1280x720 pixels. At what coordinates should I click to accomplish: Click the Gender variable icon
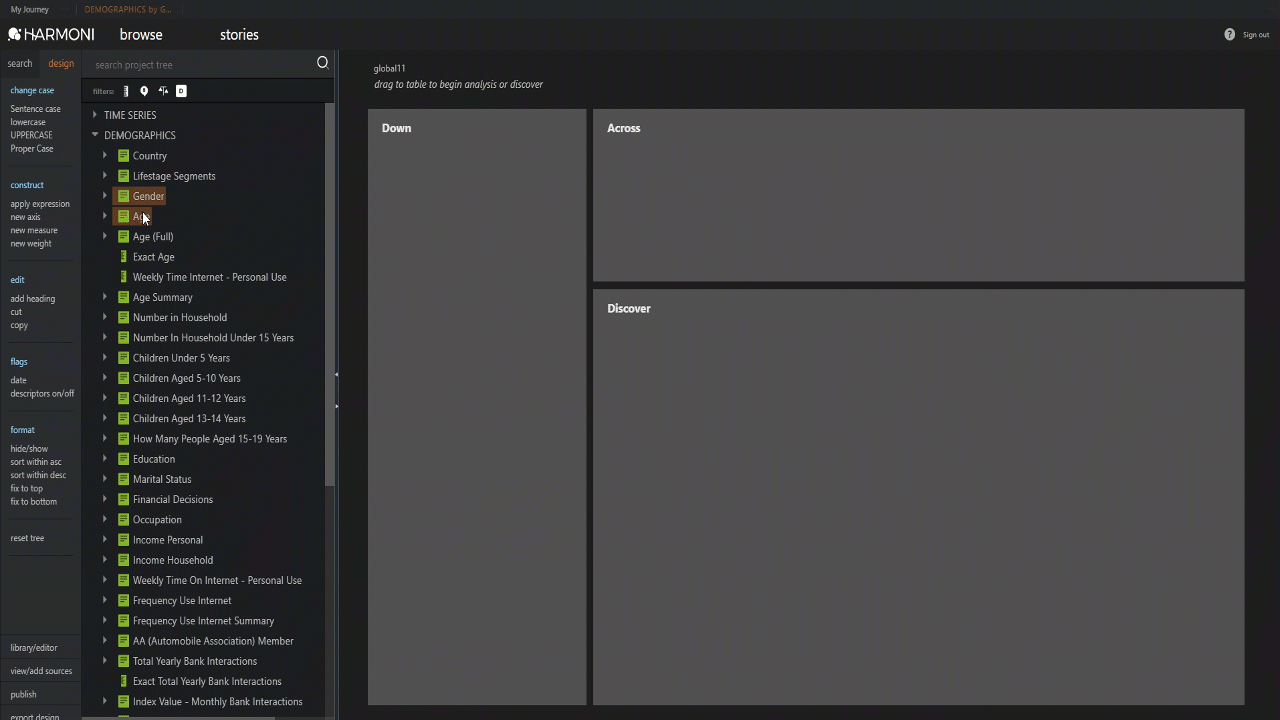click(x=123, y=196)
